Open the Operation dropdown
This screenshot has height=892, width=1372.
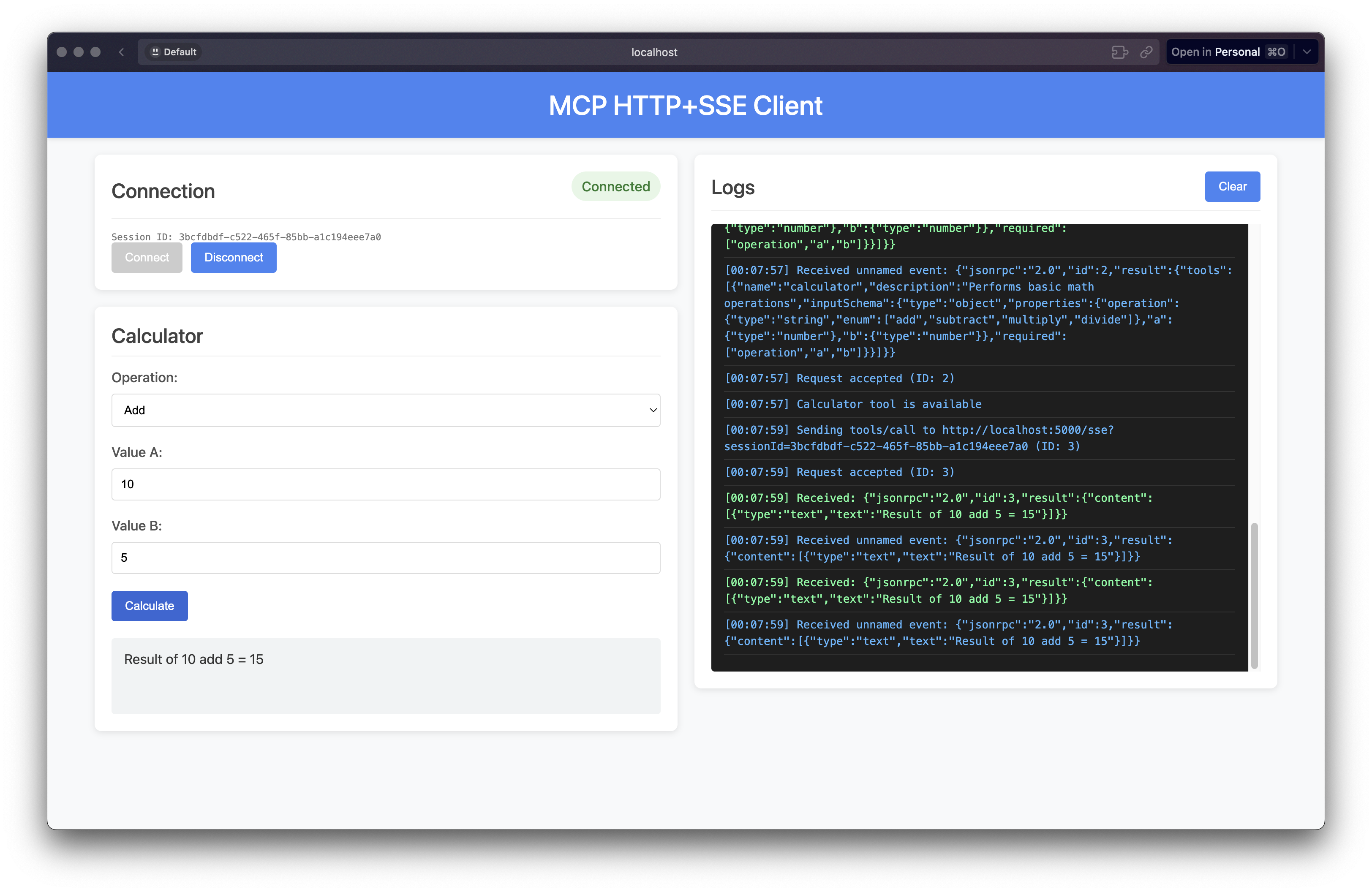(385, 410)
